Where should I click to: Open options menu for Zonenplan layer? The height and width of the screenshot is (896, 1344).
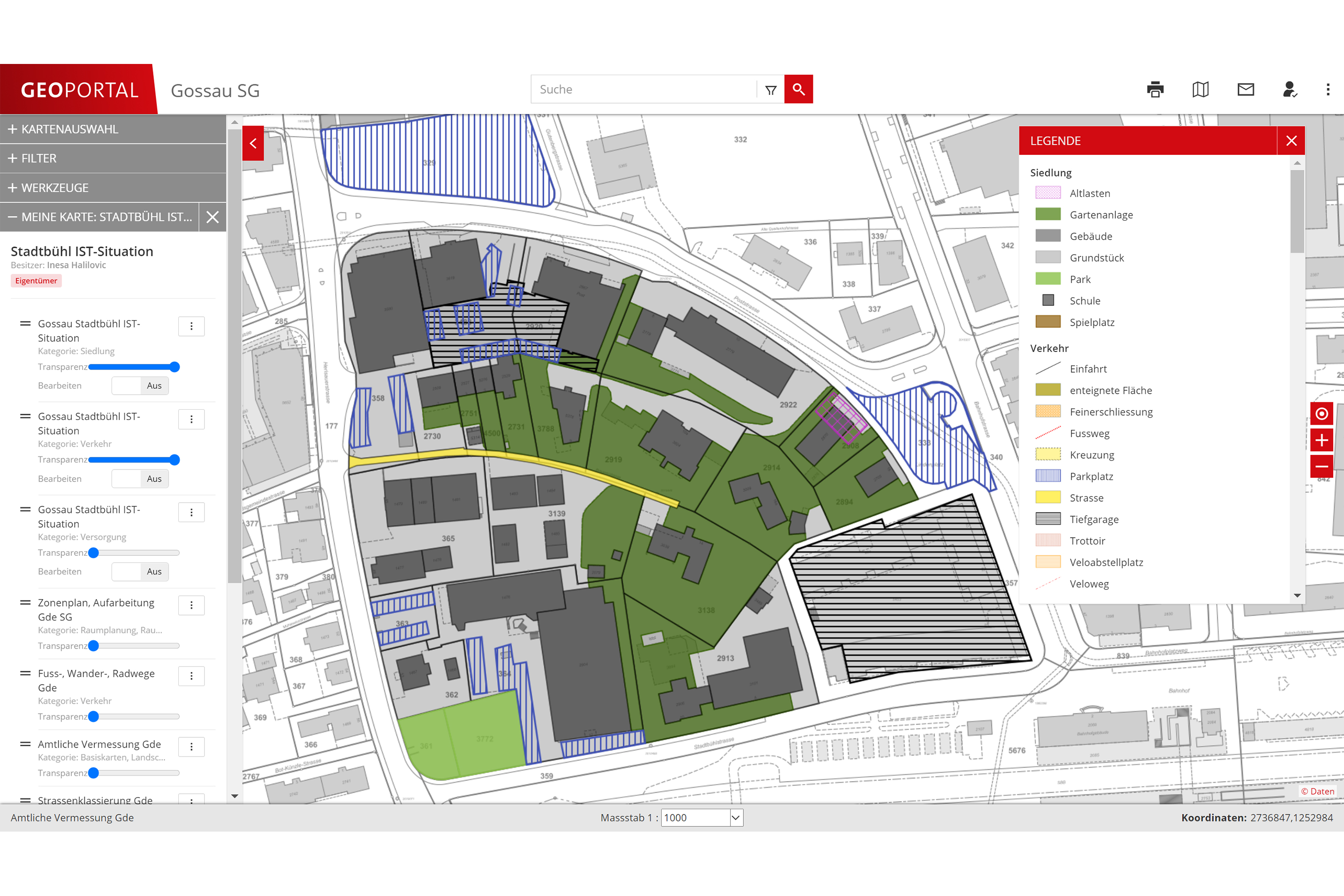pos(191,605)
